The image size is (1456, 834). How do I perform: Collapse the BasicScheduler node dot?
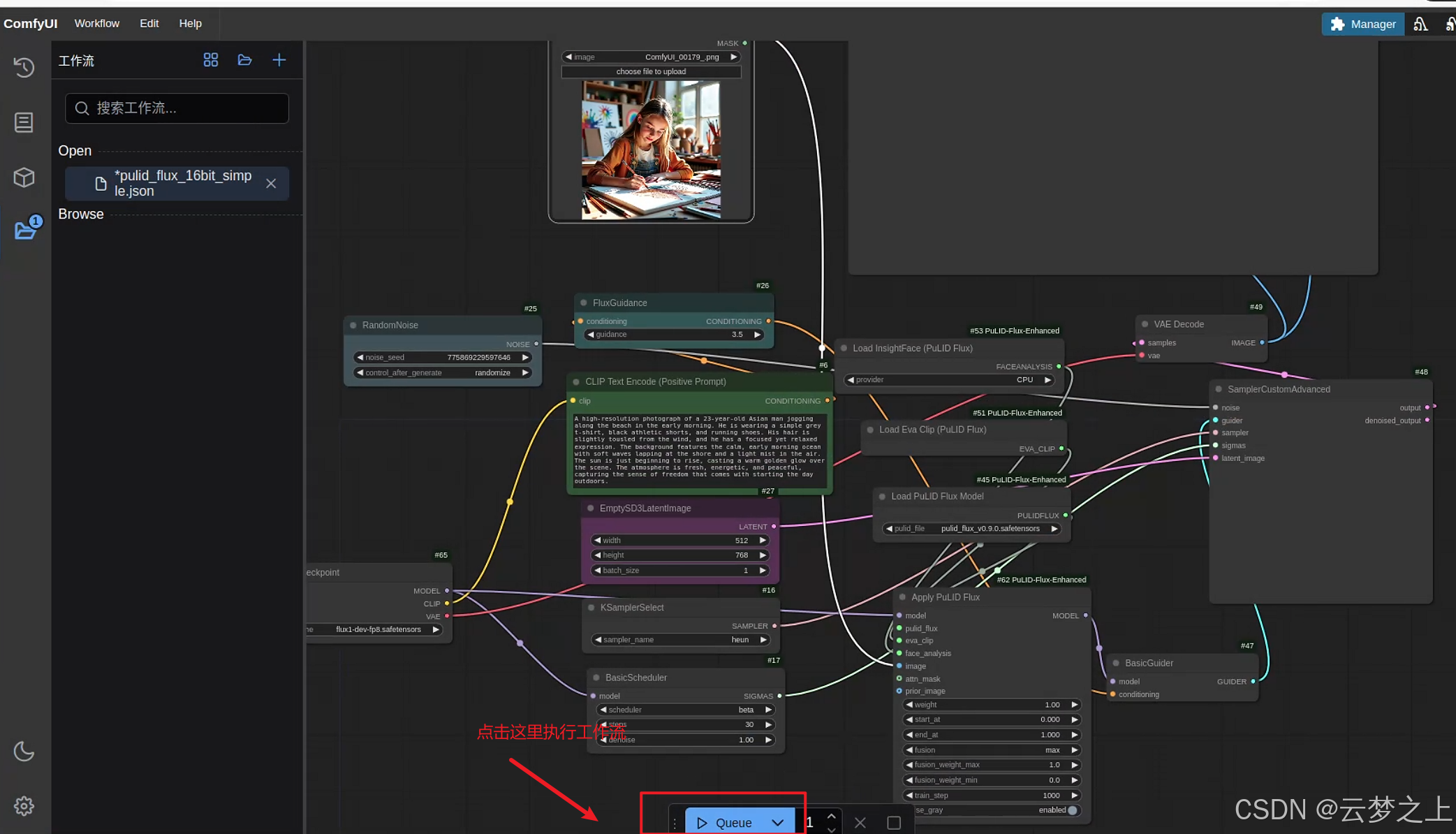point(596,678)
